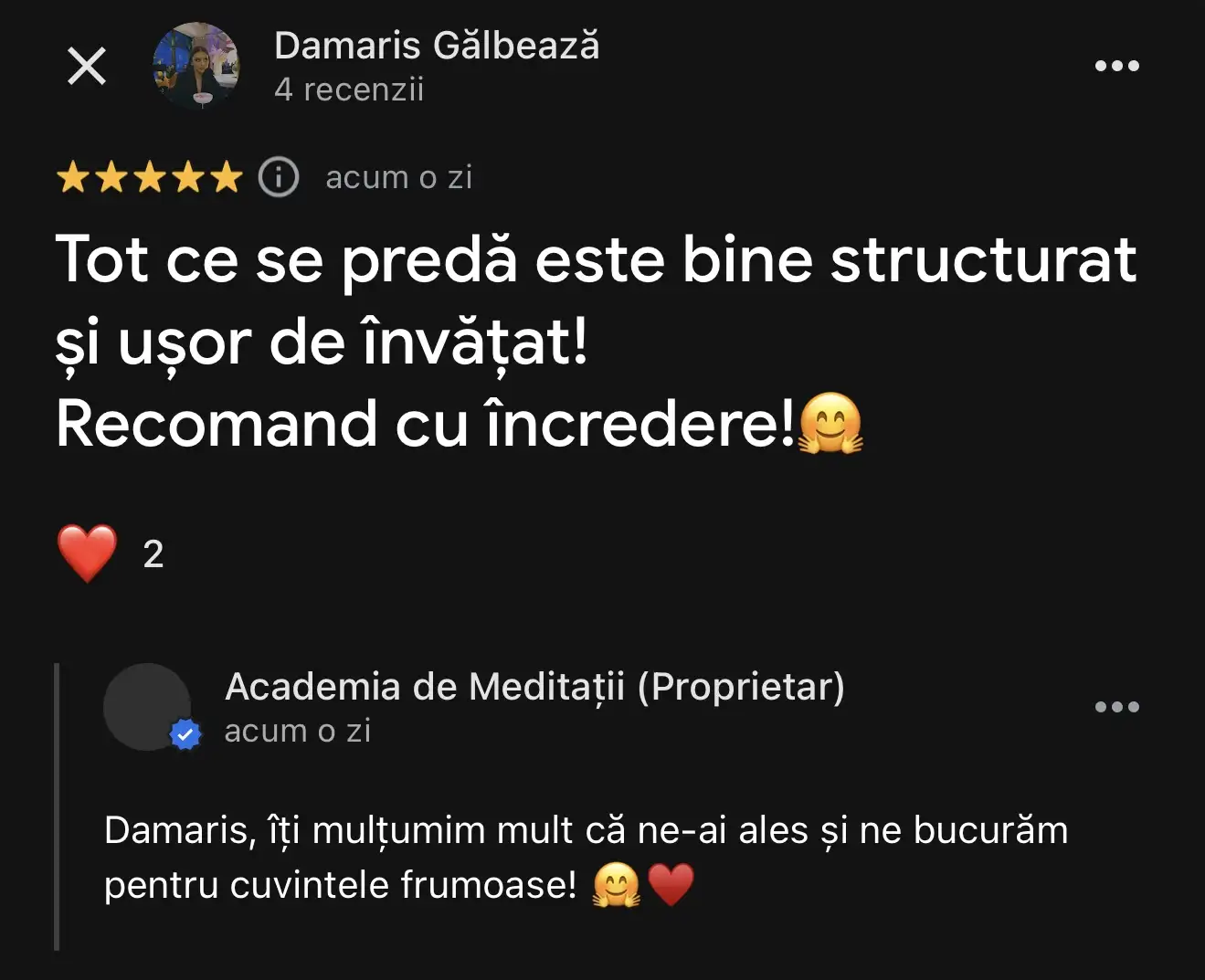Tap the rating info circle icon

279,177
